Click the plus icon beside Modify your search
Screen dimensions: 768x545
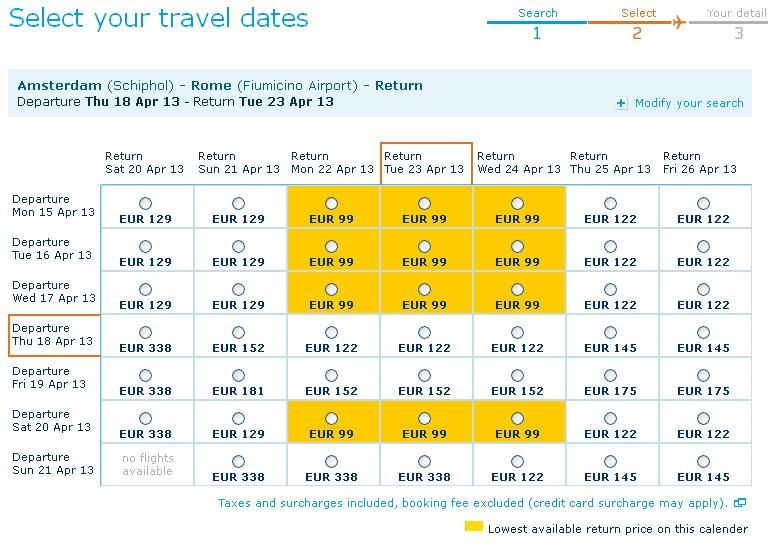[x=621, y=103]
